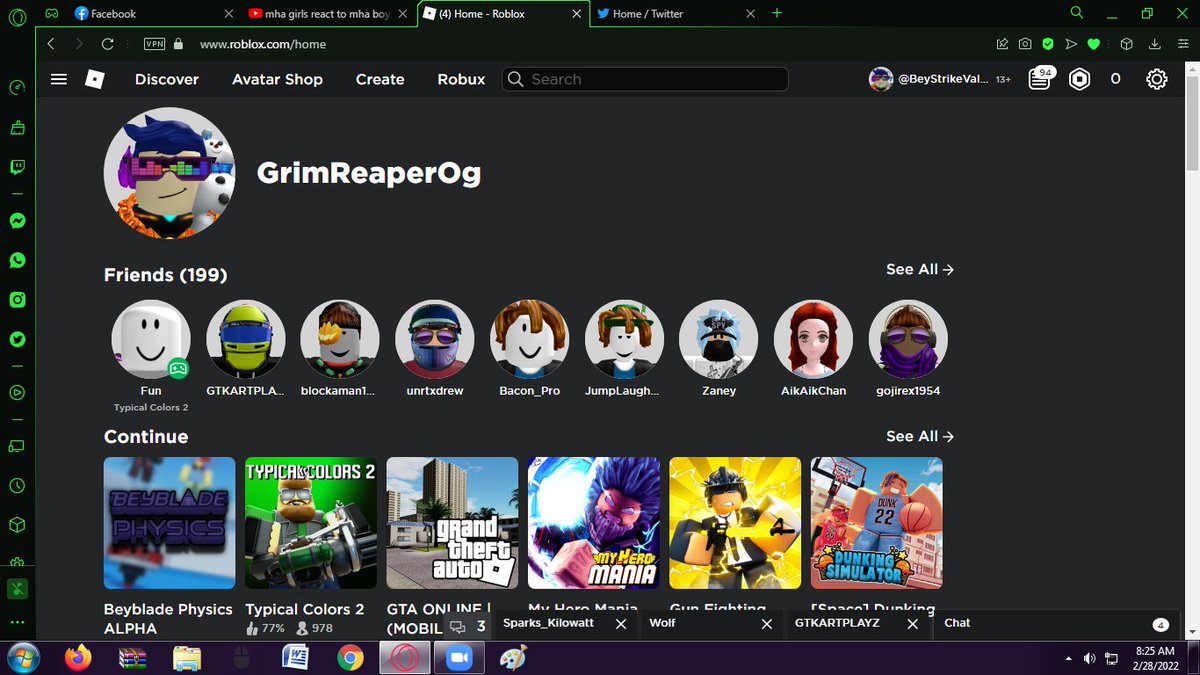Open the GX Corner gamepad tab icon
The image size is (1200, 675).
pyautogui.click(x=51, y=14)
